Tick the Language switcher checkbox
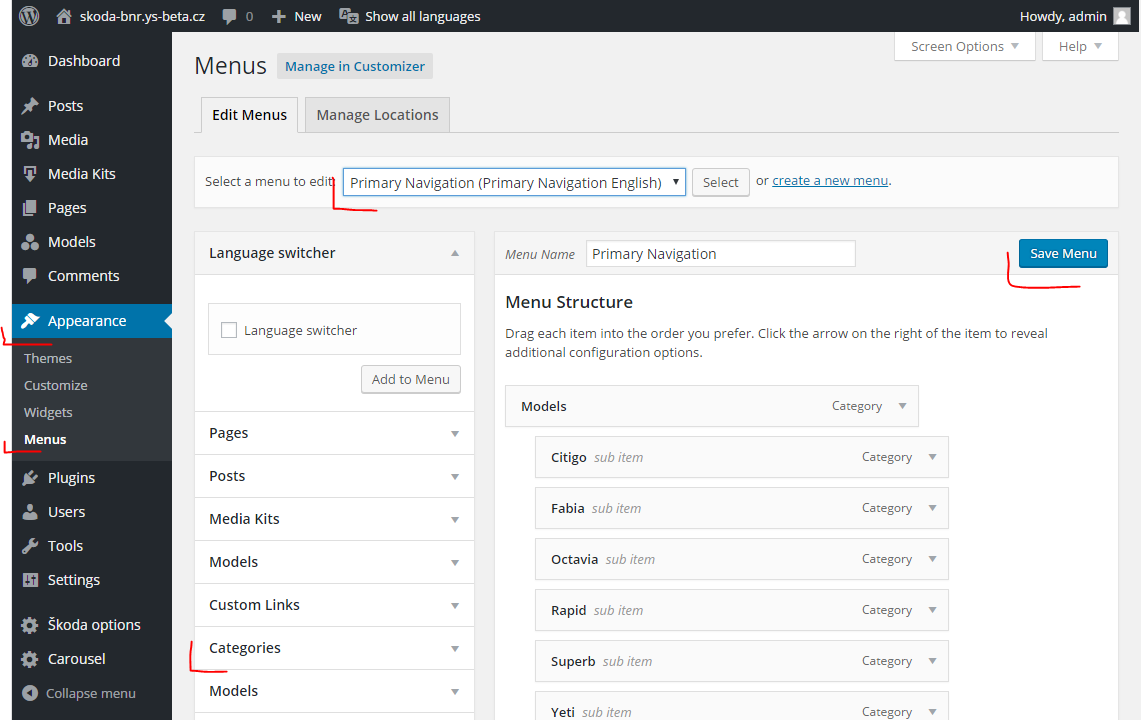This screenshot has height=720, width=1141. 229,331
